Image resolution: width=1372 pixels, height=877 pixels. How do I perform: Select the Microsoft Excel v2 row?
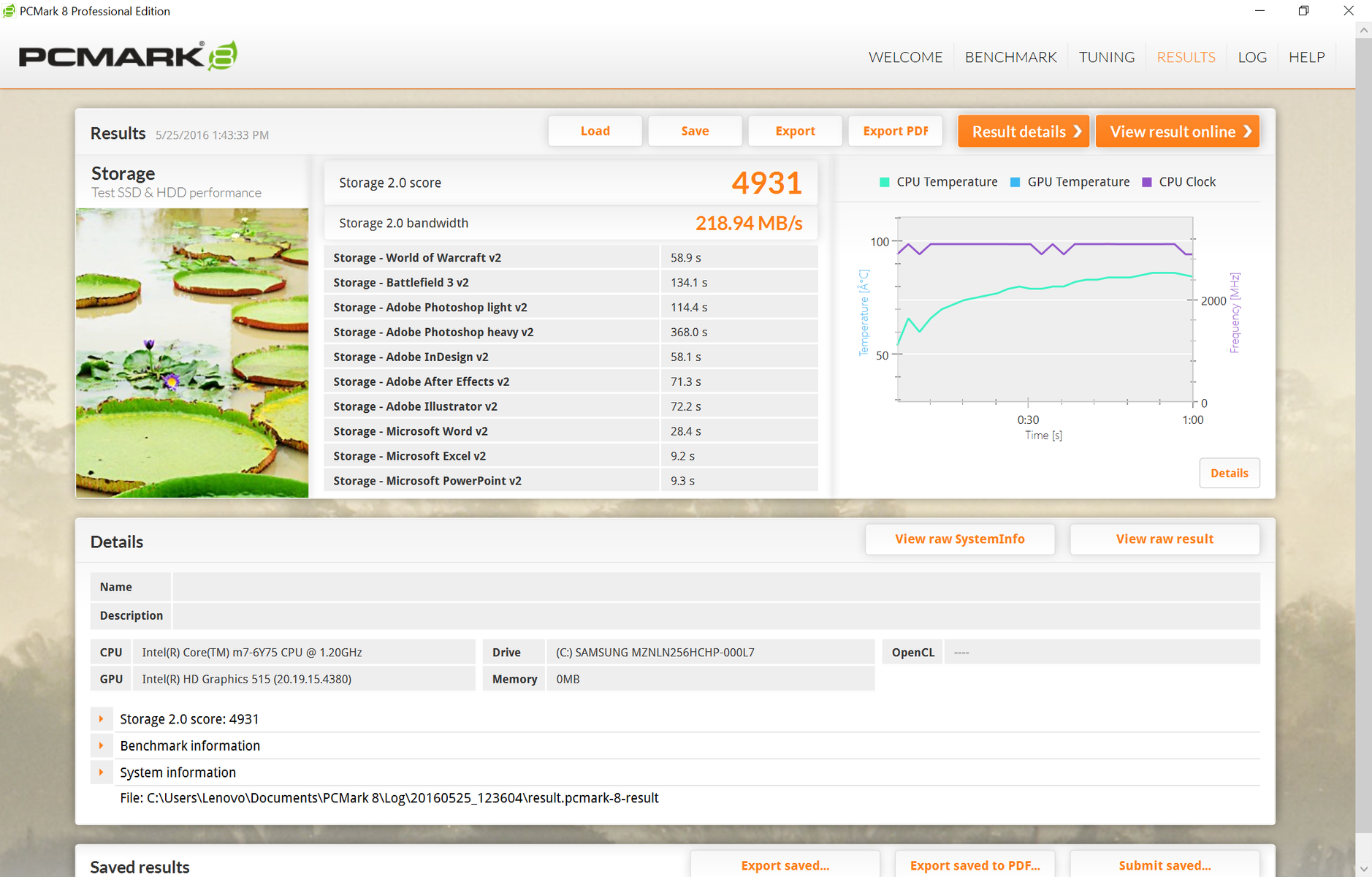click(571, 456)
